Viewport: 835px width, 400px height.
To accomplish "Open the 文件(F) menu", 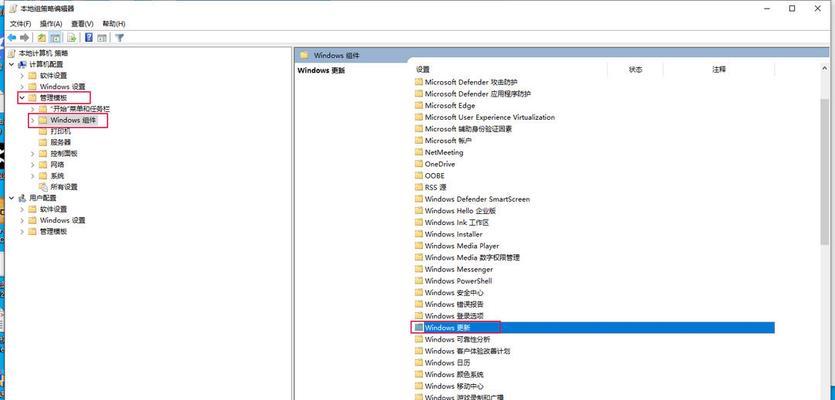I will point(21,24).
